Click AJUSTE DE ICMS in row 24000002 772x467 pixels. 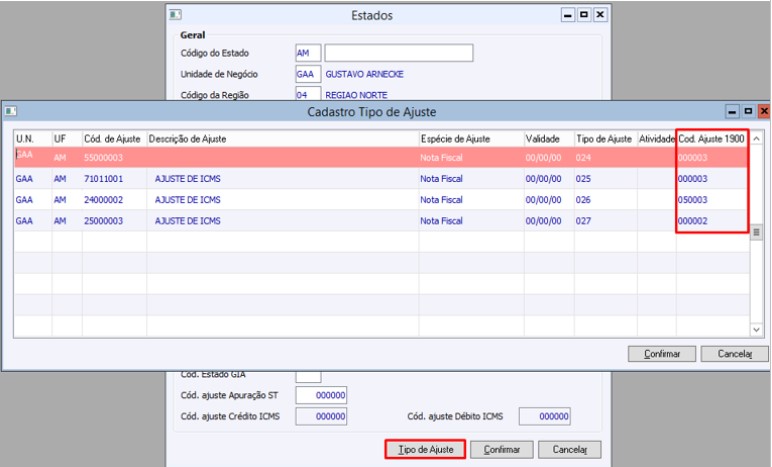(188, 200)
